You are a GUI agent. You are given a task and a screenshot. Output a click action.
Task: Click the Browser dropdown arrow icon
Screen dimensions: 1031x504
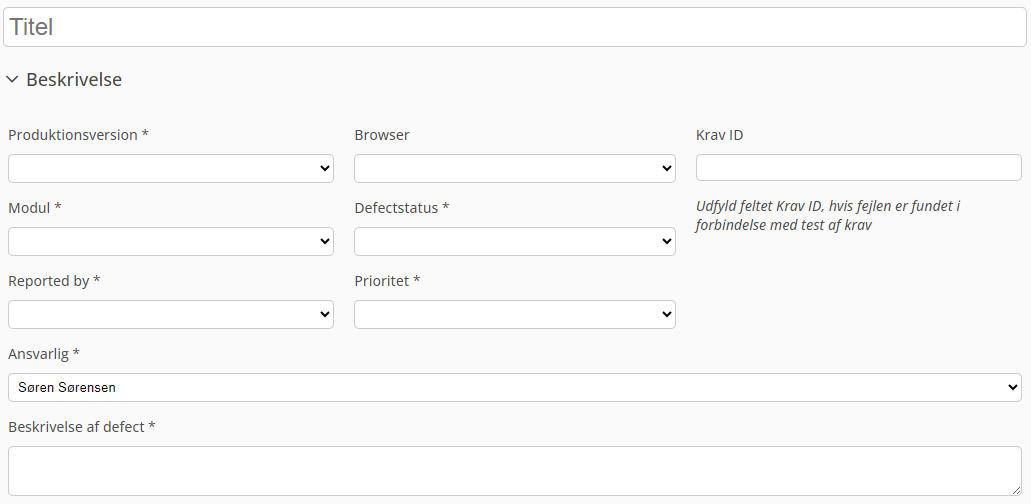click(666, 169)
